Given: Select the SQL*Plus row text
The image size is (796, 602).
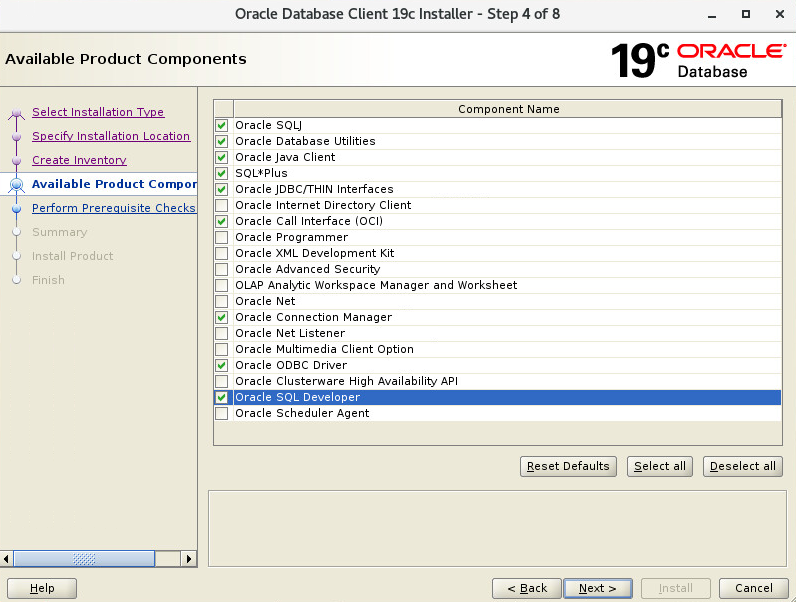Looking at the screenshot, I should [261, 173].
